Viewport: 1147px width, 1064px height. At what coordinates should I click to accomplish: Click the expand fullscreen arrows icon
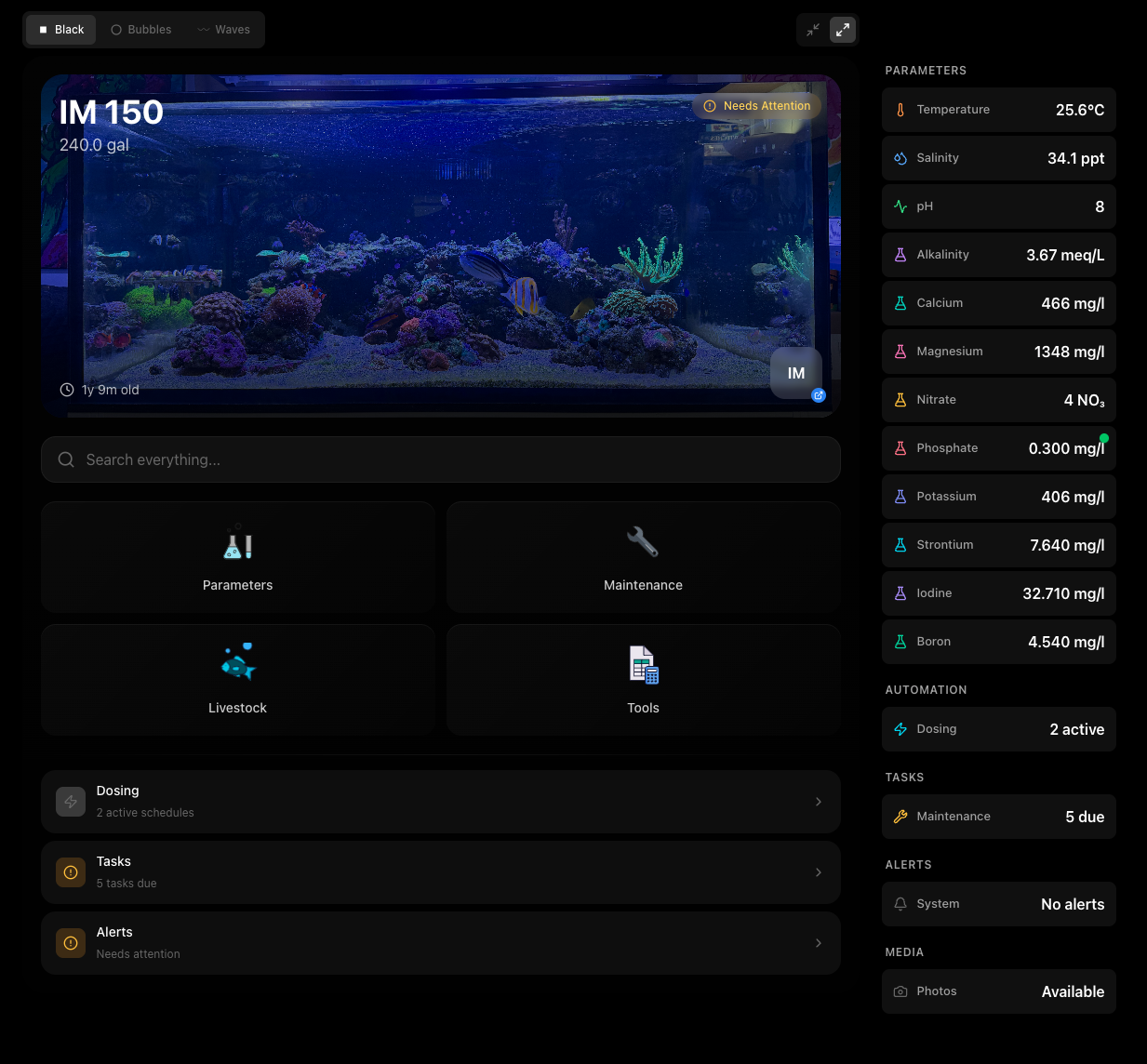(843, 30)
